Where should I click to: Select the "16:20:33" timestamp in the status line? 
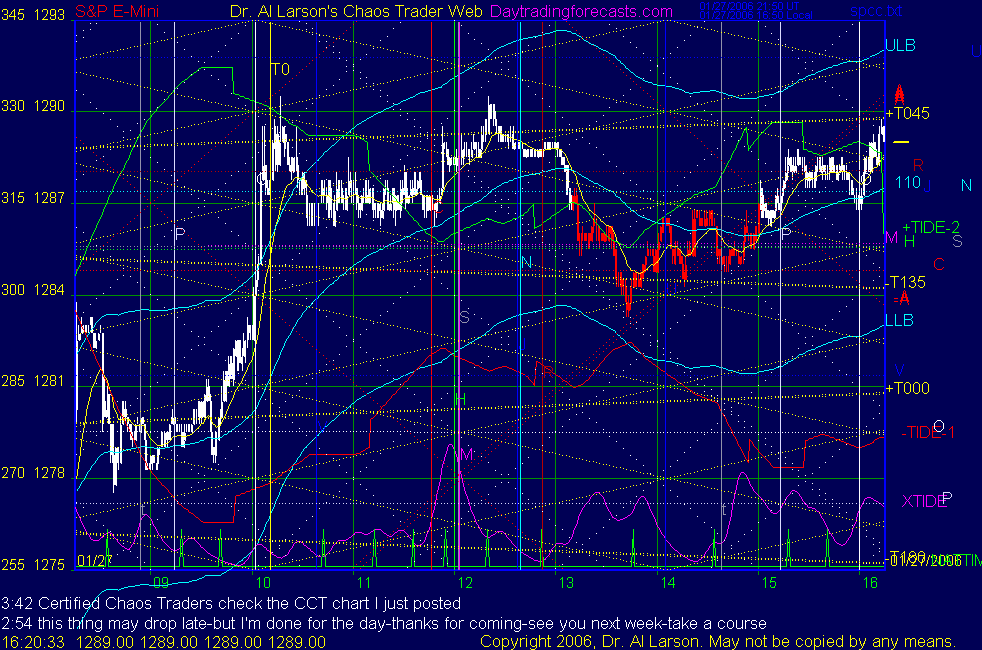[x=33, y=642]
